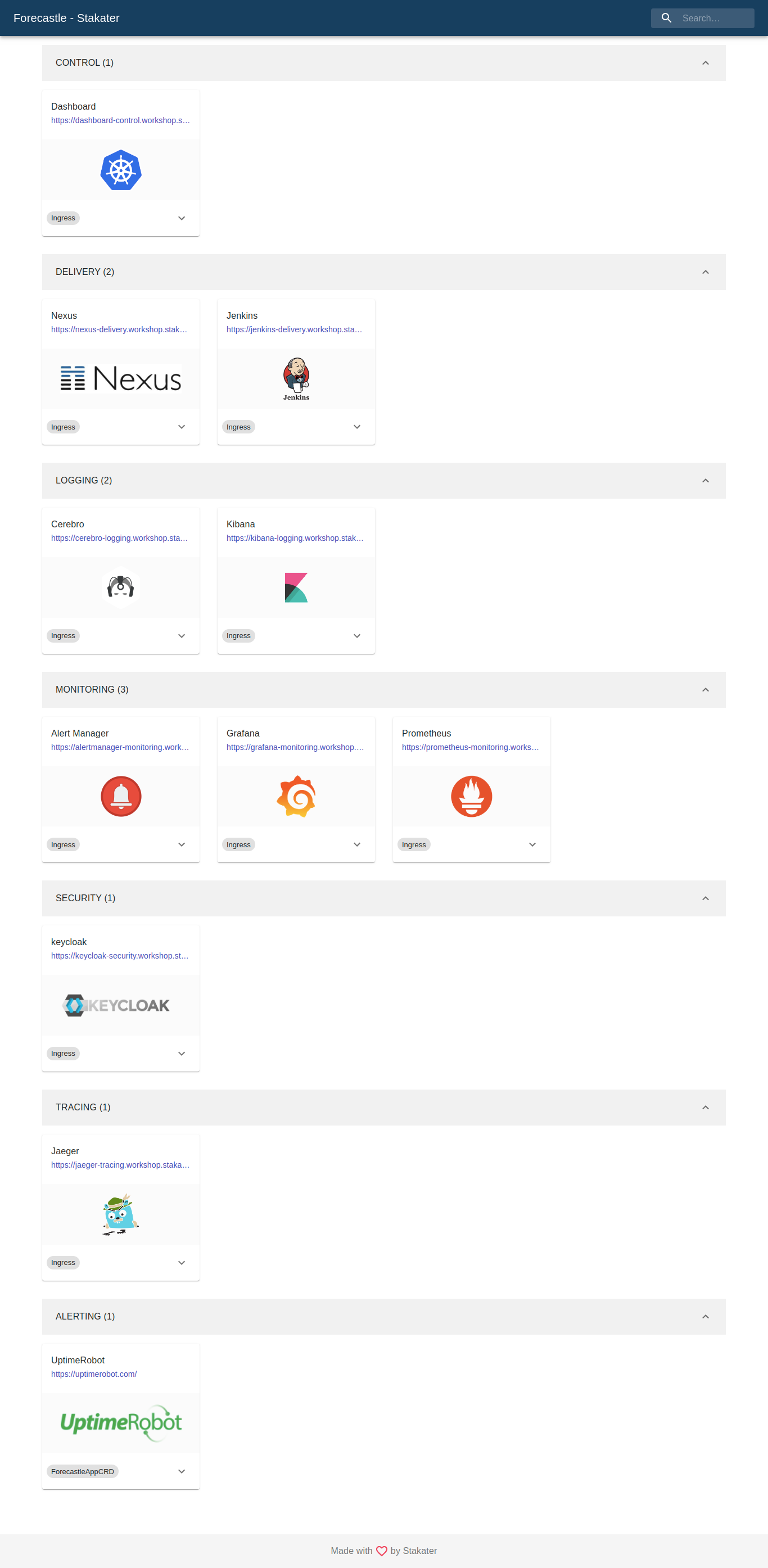Expand the keycloak card details arrow
Viewport: 768px width, 1568px height.
[182, 1054]
